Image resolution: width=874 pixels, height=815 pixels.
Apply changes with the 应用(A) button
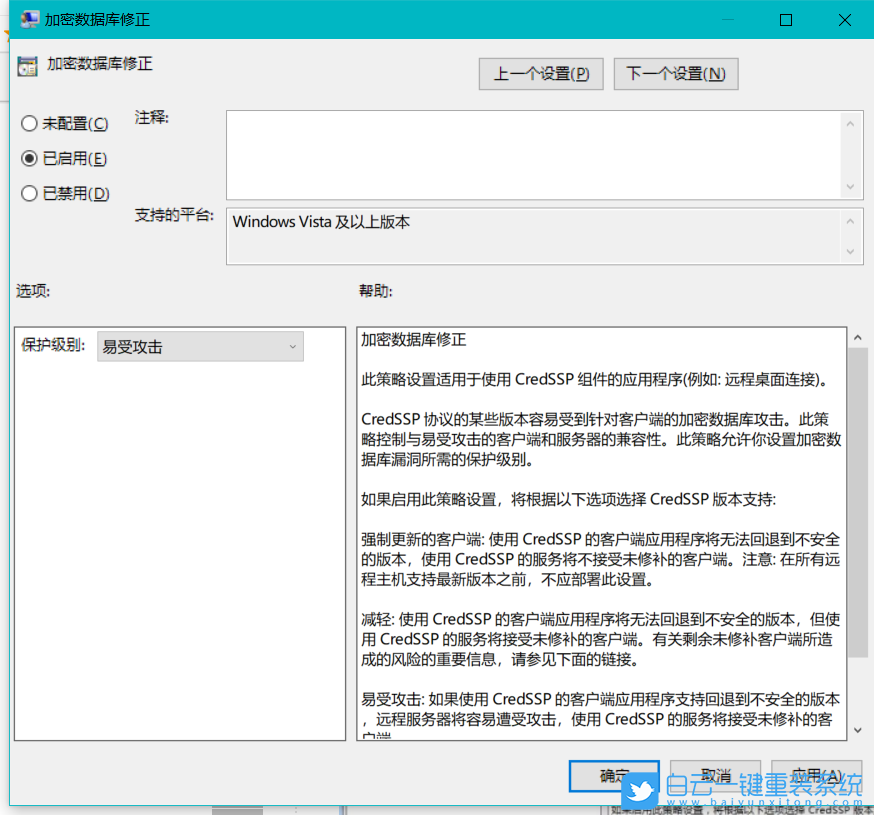click(816, 776)
